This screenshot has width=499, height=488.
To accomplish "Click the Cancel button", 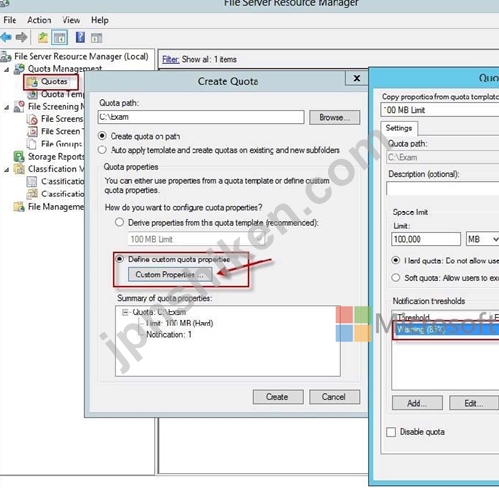I will [x=334, y=397].
